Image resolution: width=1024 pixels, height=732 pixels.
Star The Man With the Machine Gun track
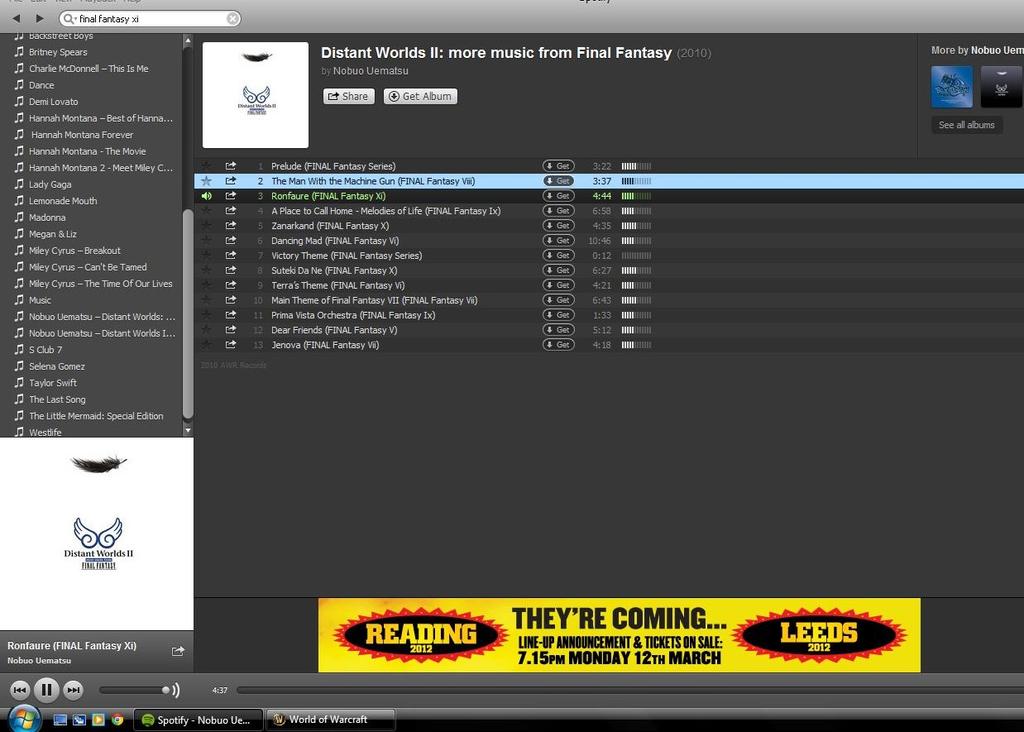click(x=206, y=181)
